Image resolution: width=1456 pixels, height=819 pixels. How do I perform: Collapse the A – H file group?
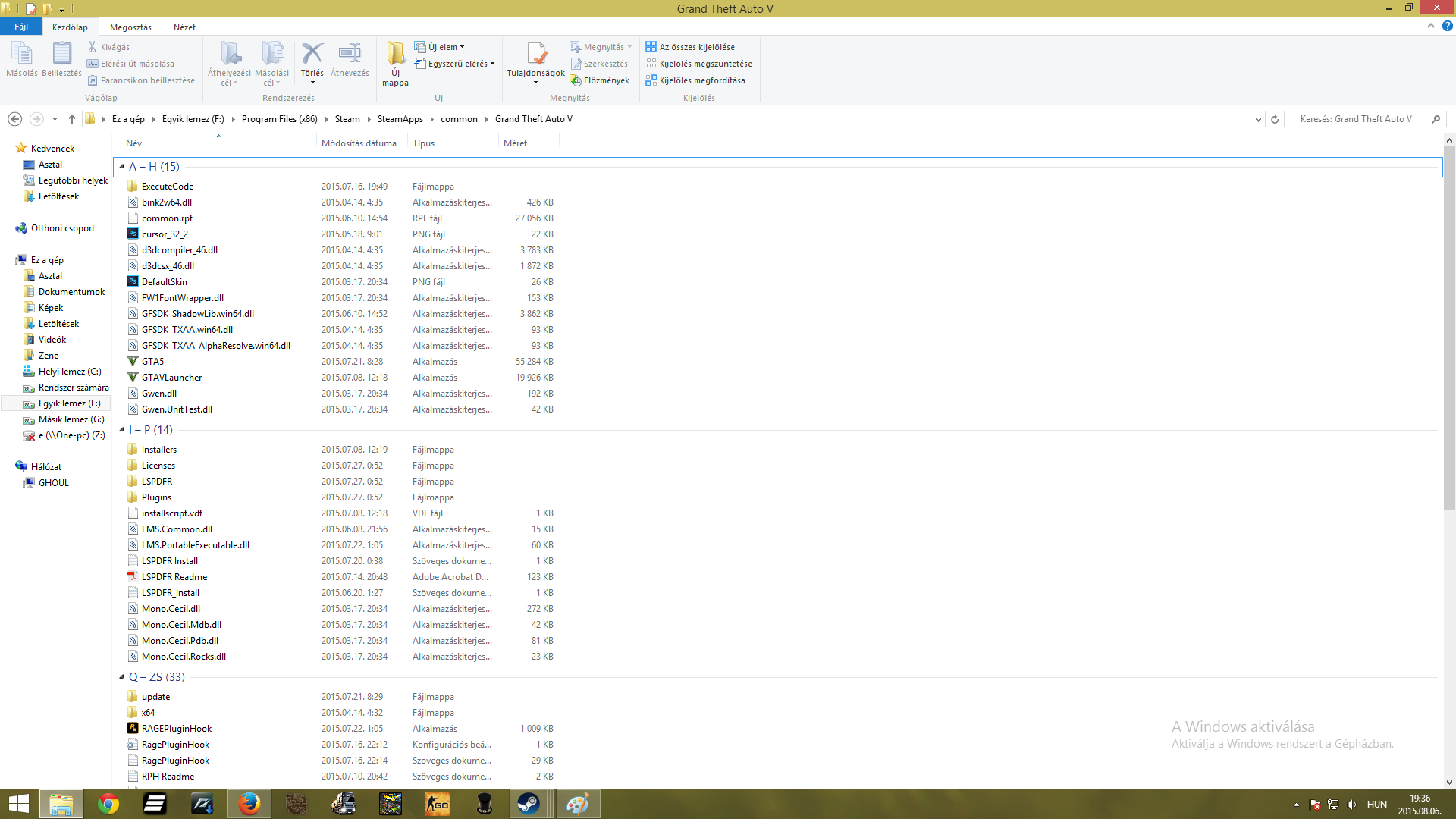tap(121, 167)
